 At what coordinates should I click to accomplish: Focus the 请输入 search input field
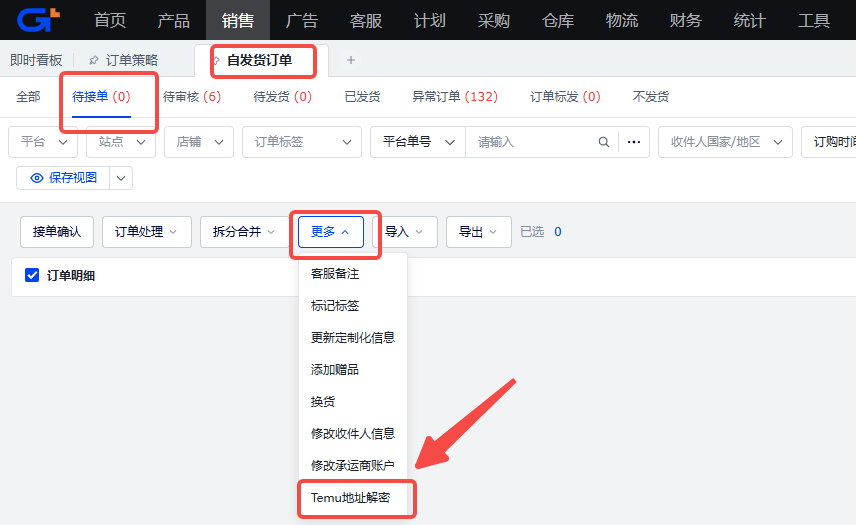(x=531, y=142)
